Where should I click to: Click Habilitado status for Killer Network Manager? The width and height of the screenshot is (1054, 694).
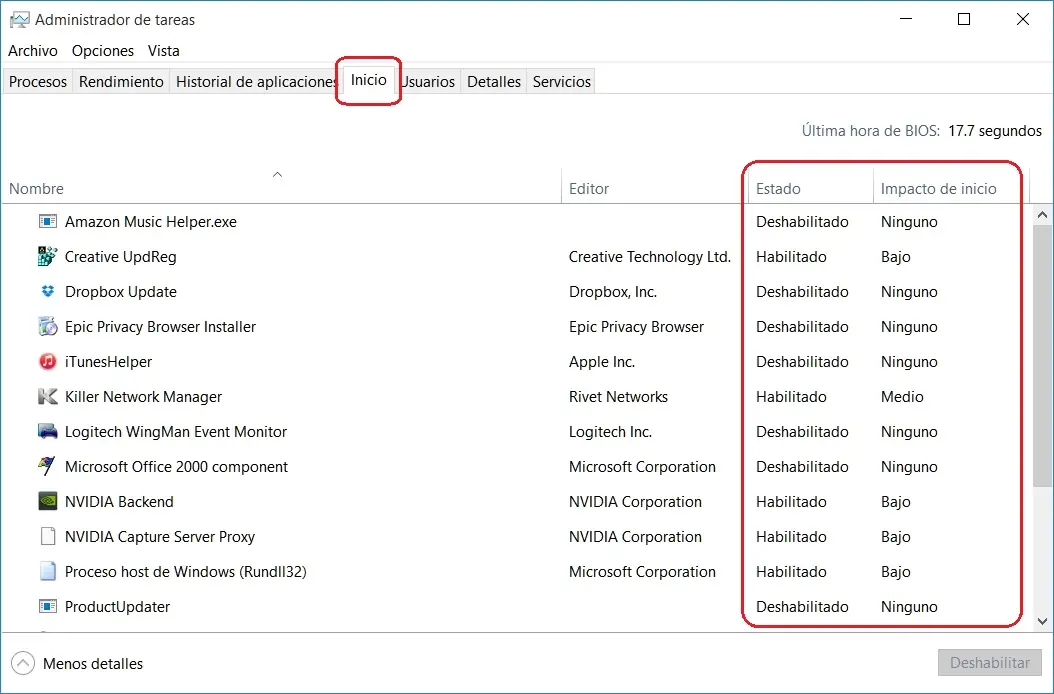click(x=791, y=397)
